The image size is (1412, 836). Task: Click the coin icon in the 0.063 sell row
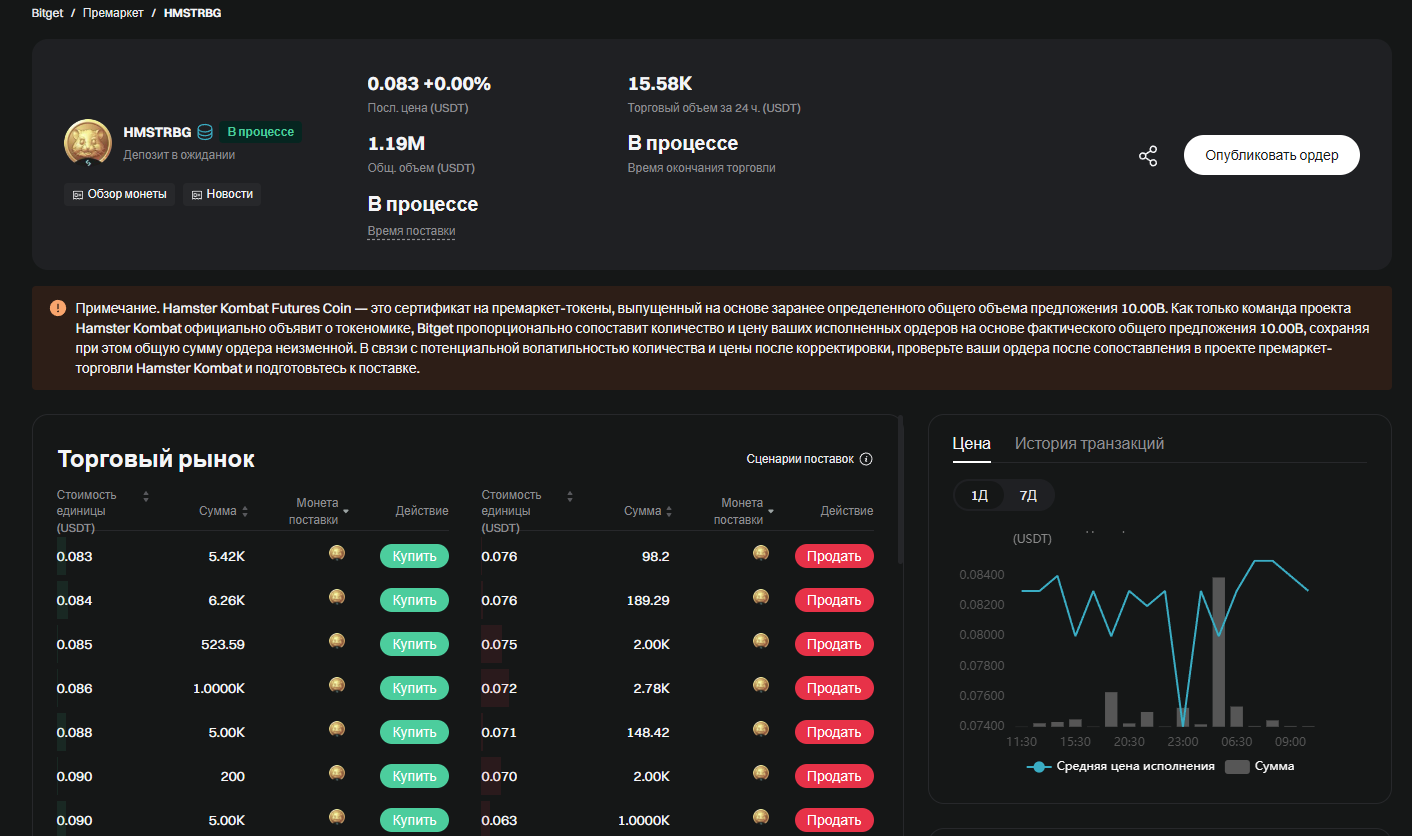tap(761, 817)
